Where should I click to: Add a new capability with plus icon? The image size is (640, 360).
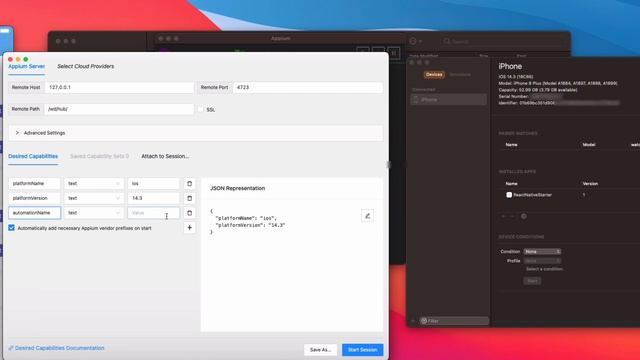tap(189, 228)
